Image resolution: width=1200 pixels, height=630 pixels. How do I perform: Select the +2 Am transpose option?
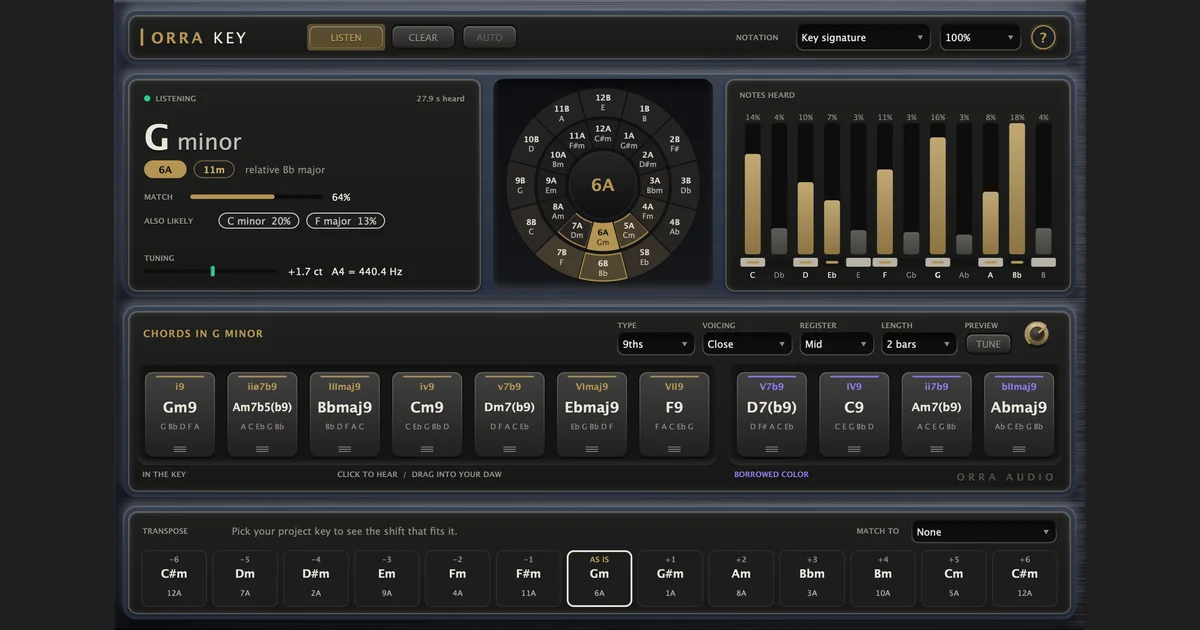point(741,578)
